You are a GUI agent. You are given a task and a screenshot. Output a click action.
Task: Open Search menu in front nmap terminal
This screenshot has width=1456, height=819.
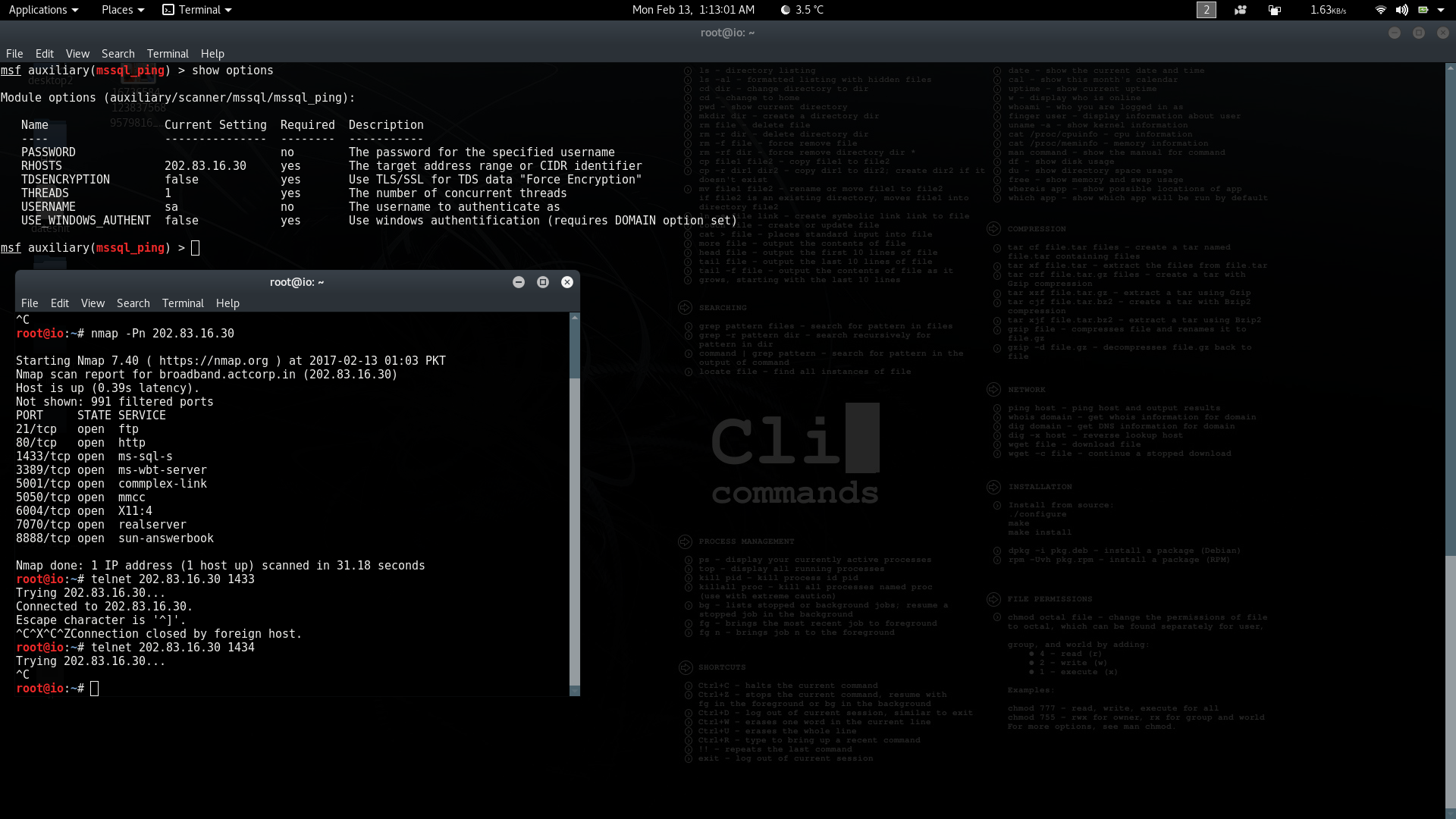click(x=133, y=303)
